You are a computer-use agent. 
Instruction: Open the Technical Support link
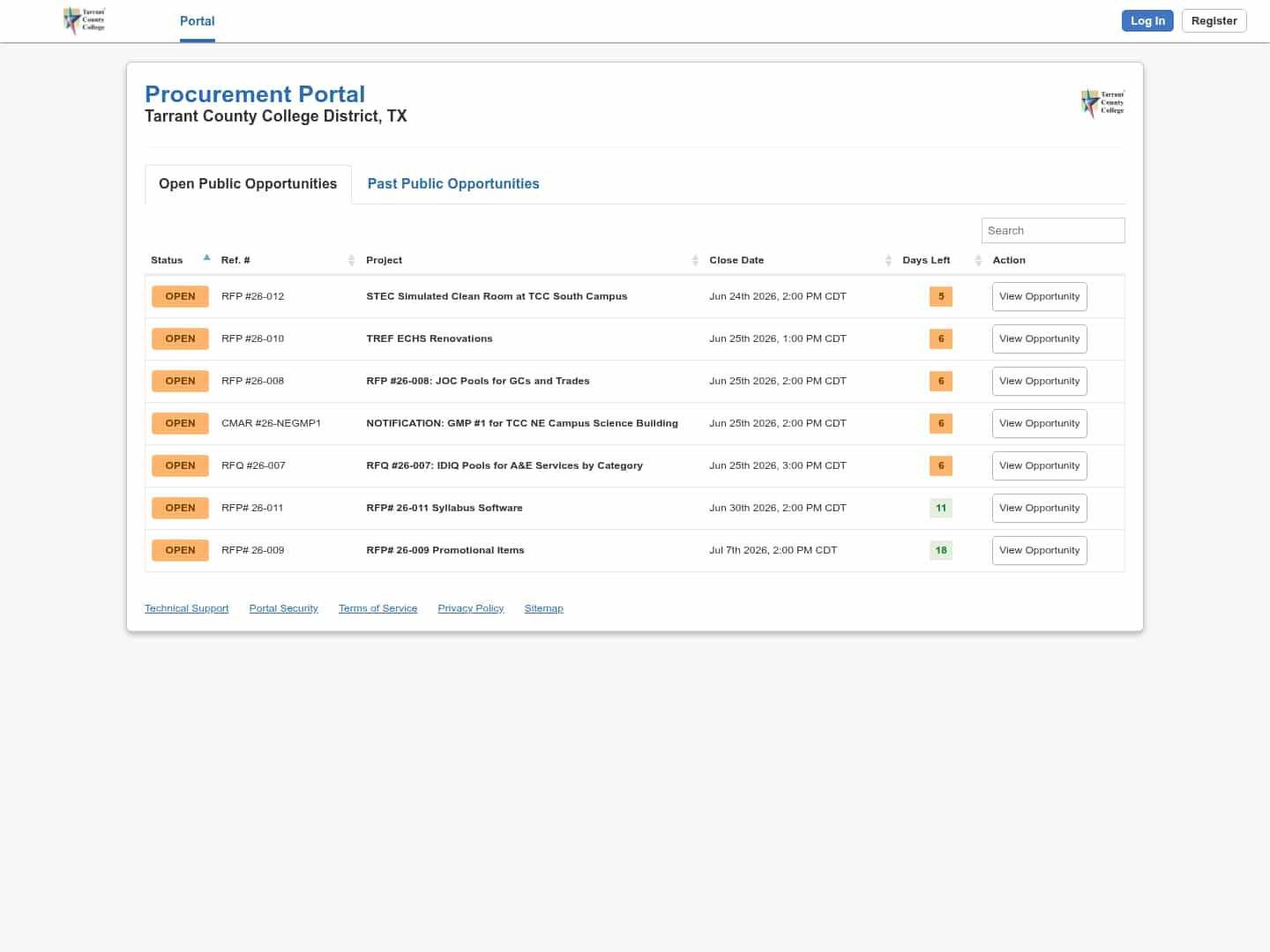tap(186, 609)
